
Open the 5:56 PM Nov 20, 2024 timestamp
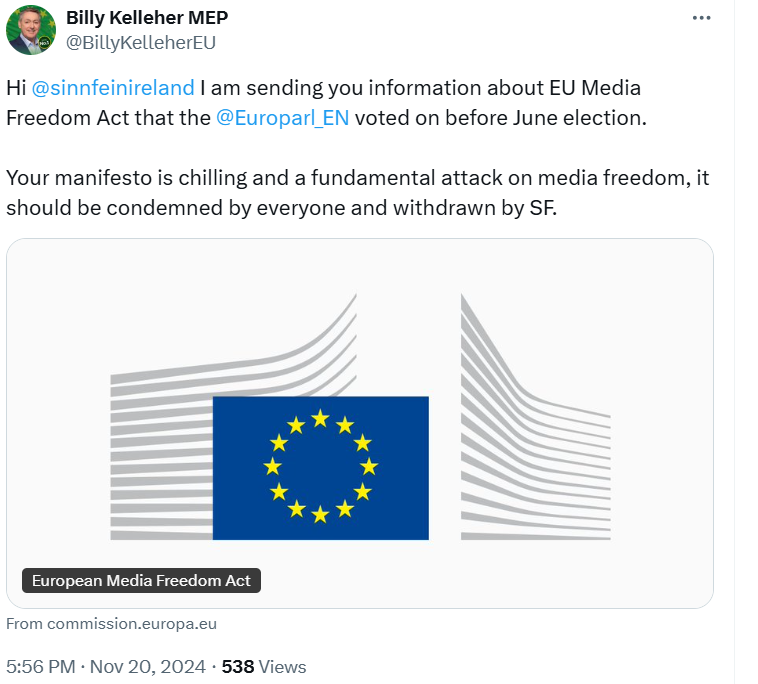105,666
